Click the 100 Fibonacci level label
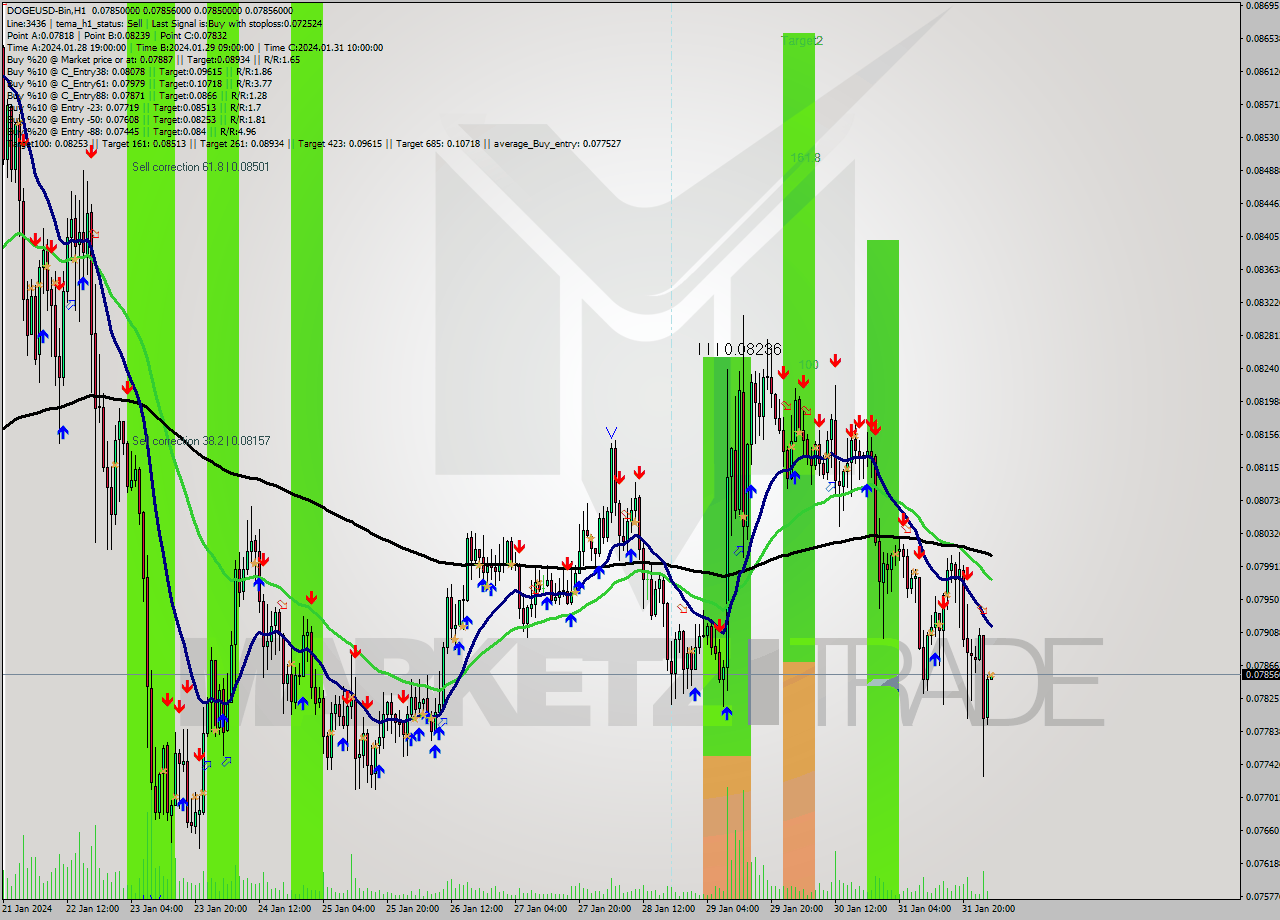1280x920 pixels. point(809,365)
